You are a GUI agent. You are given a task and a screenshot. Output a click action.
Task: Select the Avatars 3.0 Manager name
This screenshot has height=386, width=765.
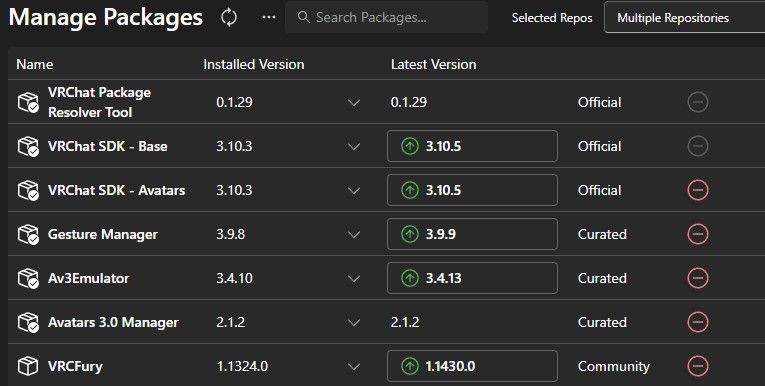[x=113, y=322]
